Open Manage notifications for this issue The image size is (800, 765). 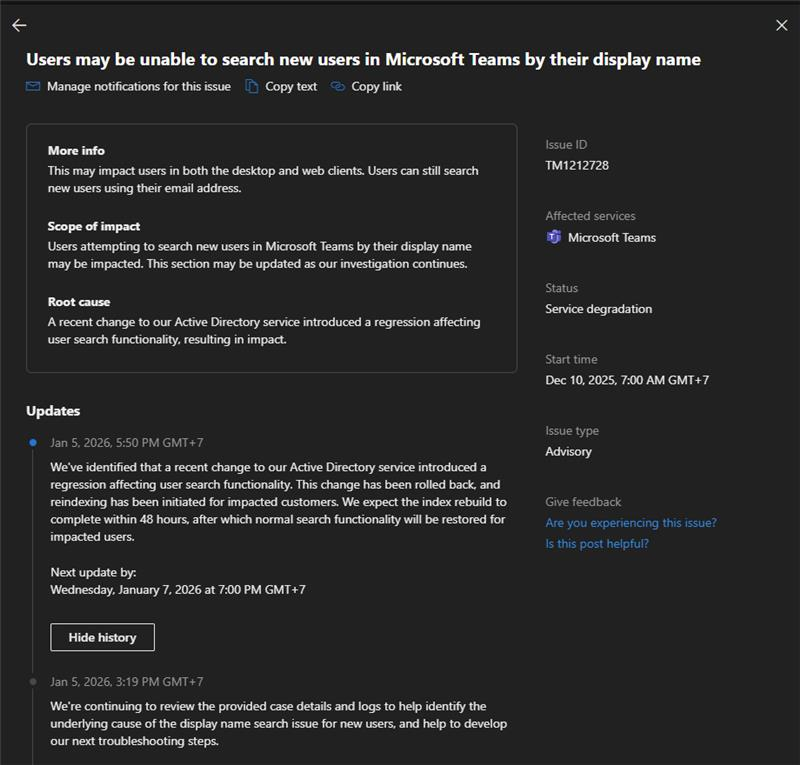[x=139, y=86]
